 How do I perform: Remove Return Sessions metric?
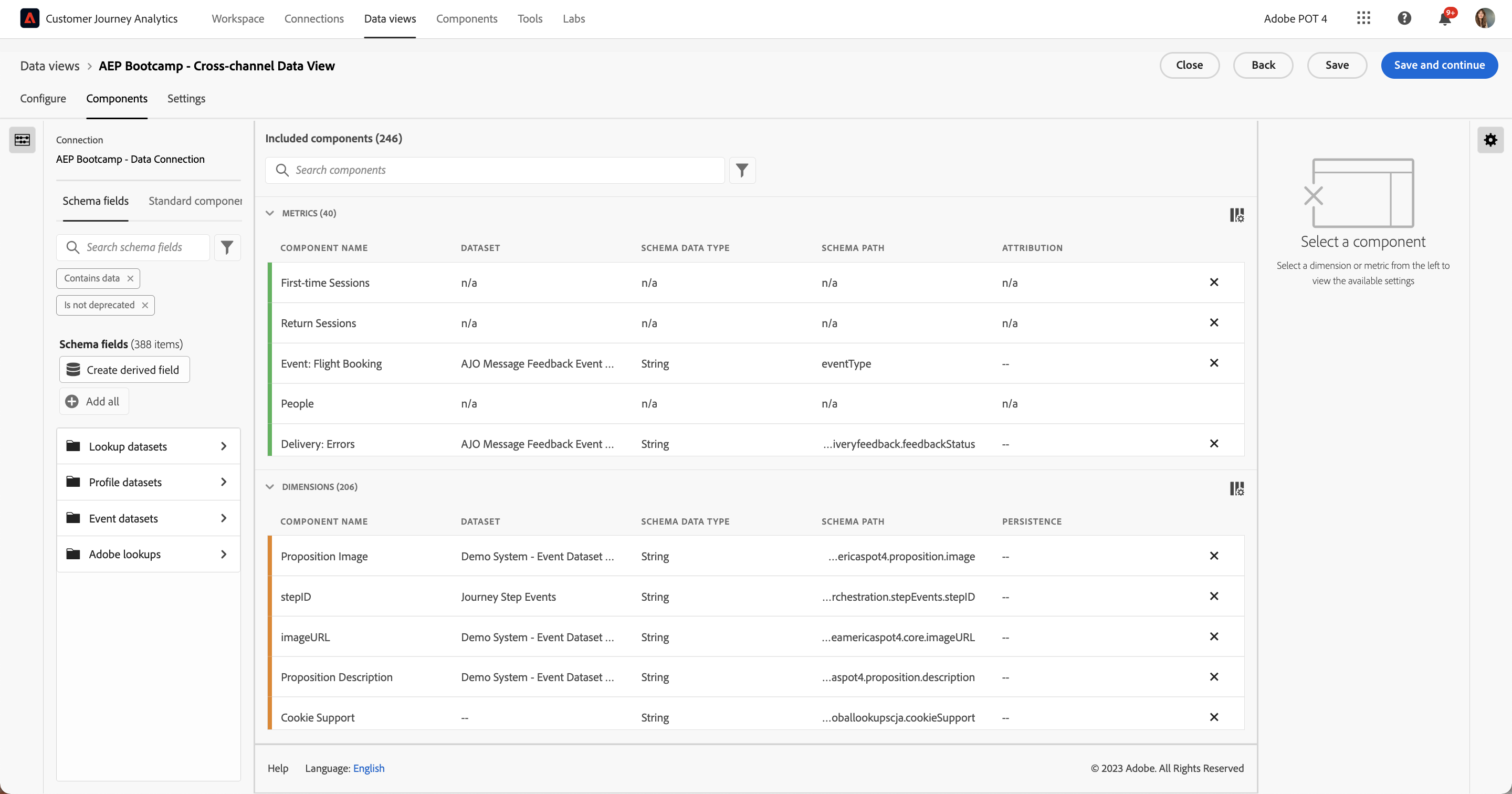point(1214,323)
